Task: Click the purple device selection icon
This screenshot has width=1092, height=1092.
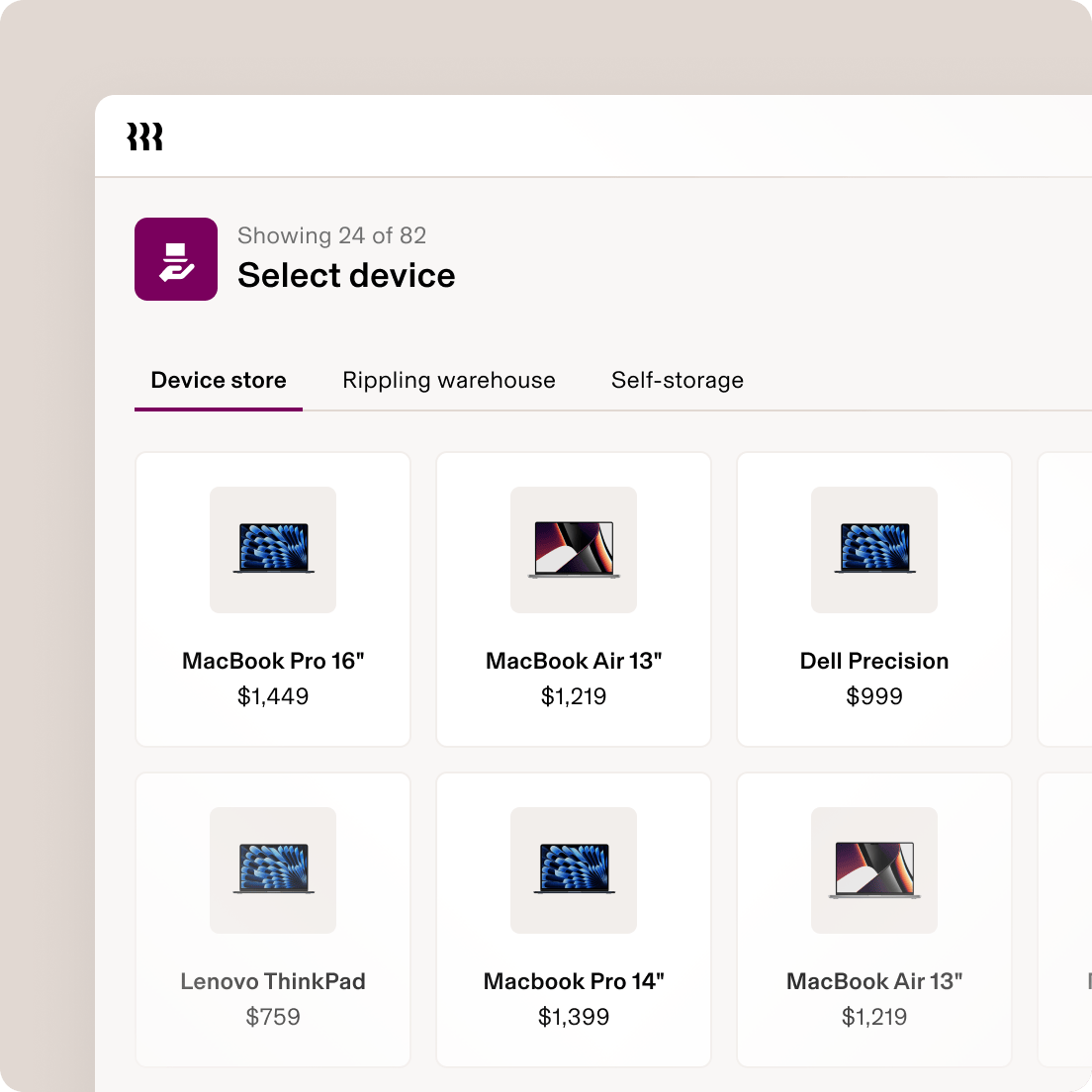Action: point(176,258)
